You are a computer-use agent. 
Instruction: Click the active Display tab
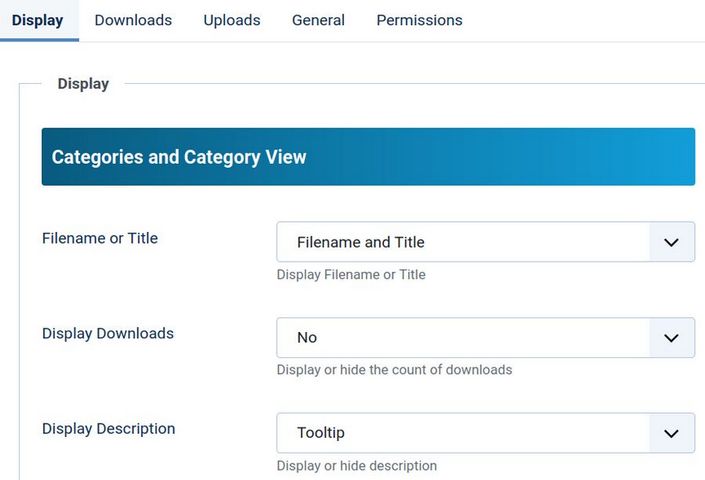tap(37, 20)
